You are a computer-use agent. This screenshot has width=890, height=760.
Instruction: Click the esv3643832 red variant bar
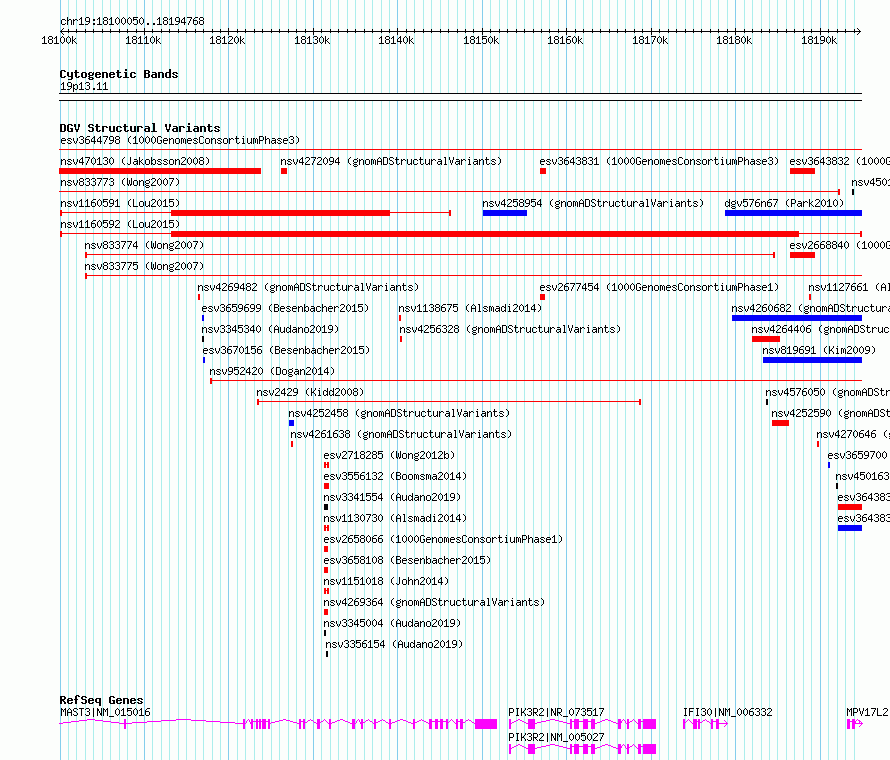click(802, 171)
